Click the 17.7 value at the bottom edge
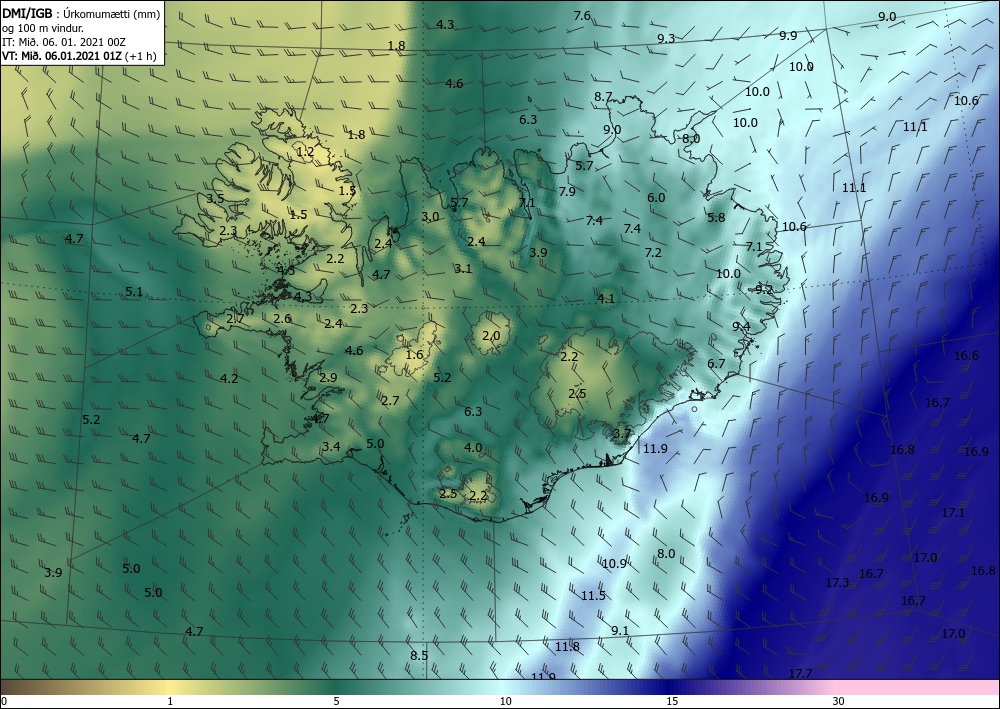The image size is (1000, 709). pyautogui.click(x=800, y=674)
